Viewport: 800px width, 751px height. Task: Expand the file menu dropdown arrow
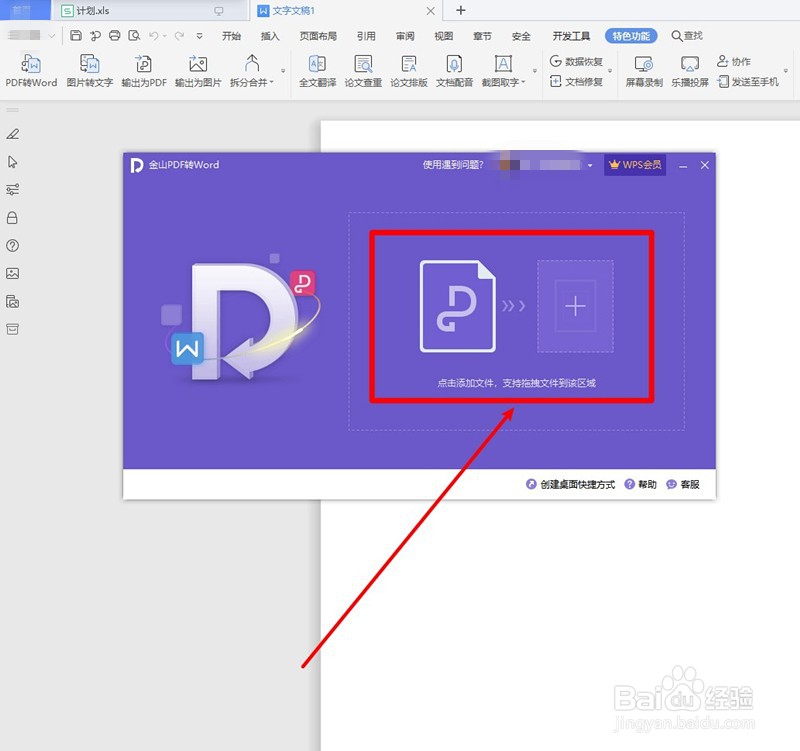(52, 36)
